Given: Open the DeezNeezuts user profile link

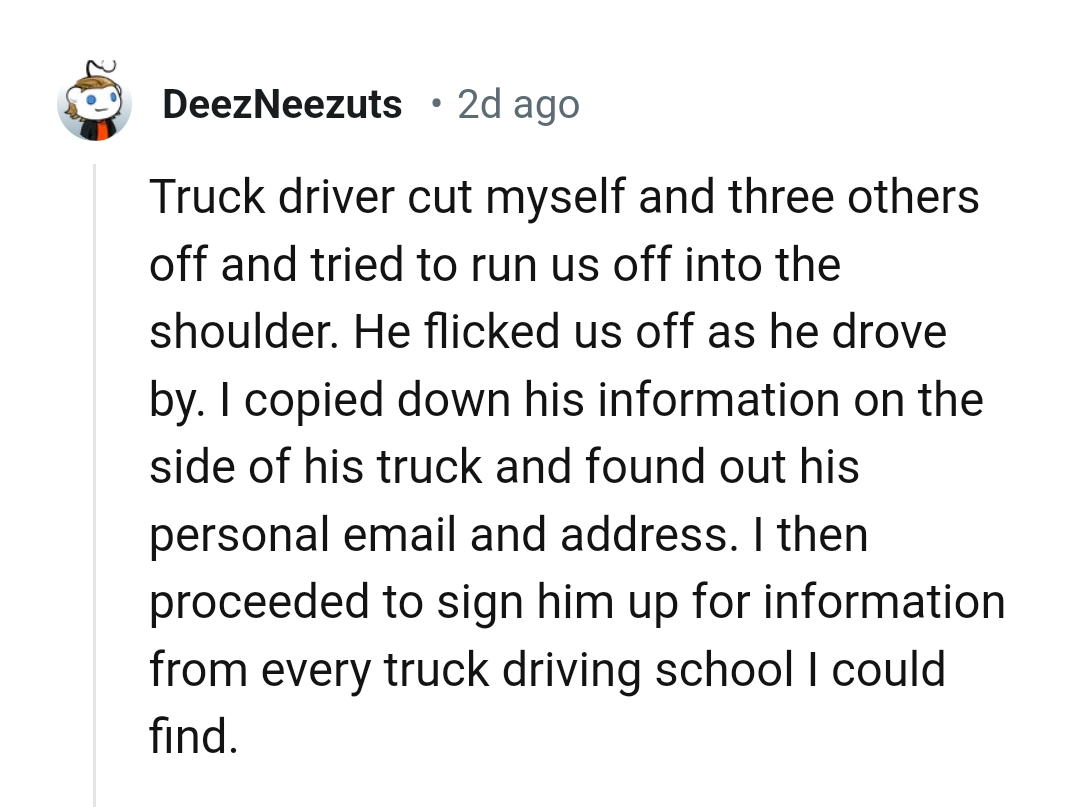Looking at the screenshot, I should point(282,104).
